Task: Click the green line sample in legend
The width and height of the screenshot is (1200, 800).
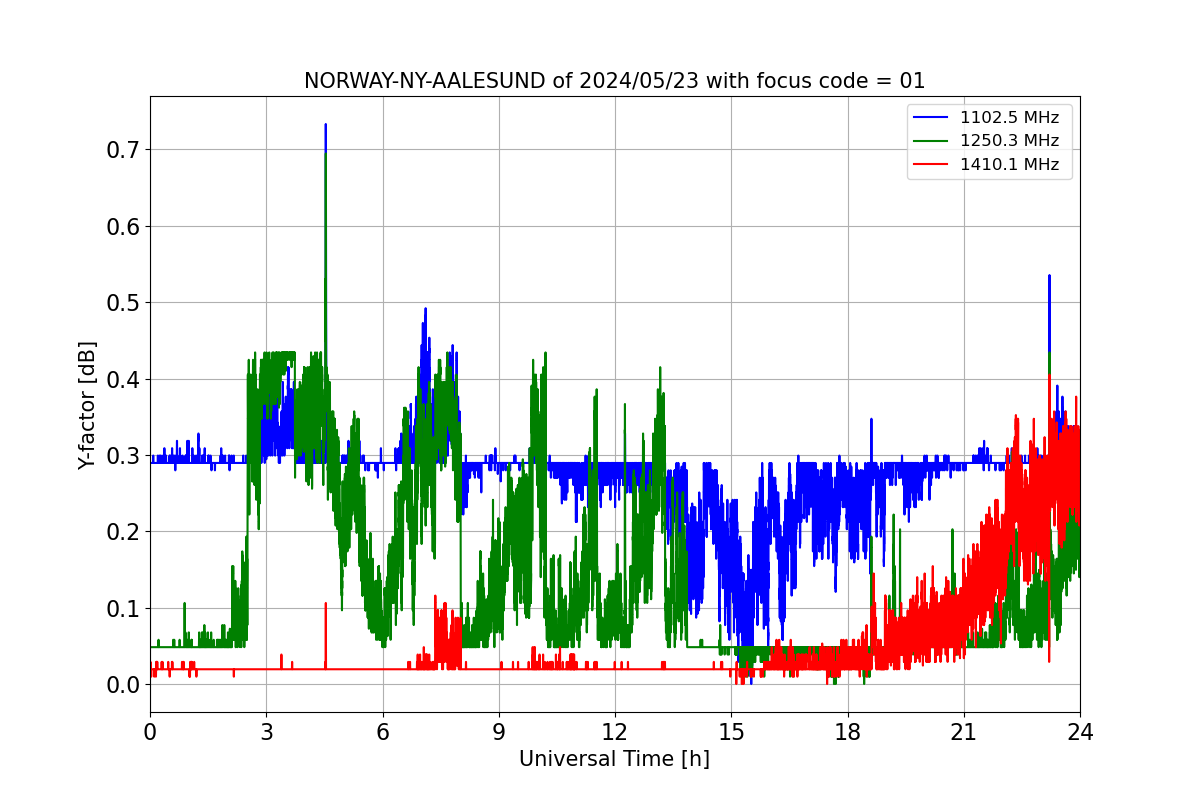Action: click(x=932, y=141)
